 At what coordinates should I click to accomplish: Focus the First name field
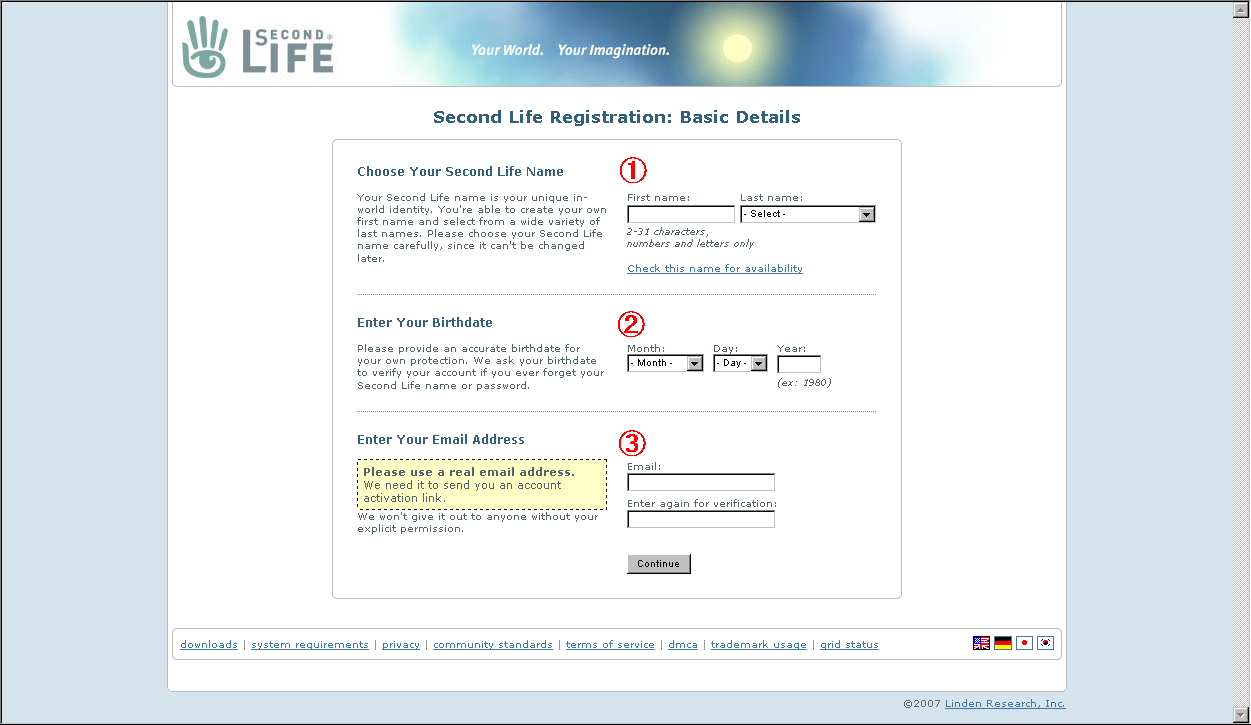[x=681, y=214]
